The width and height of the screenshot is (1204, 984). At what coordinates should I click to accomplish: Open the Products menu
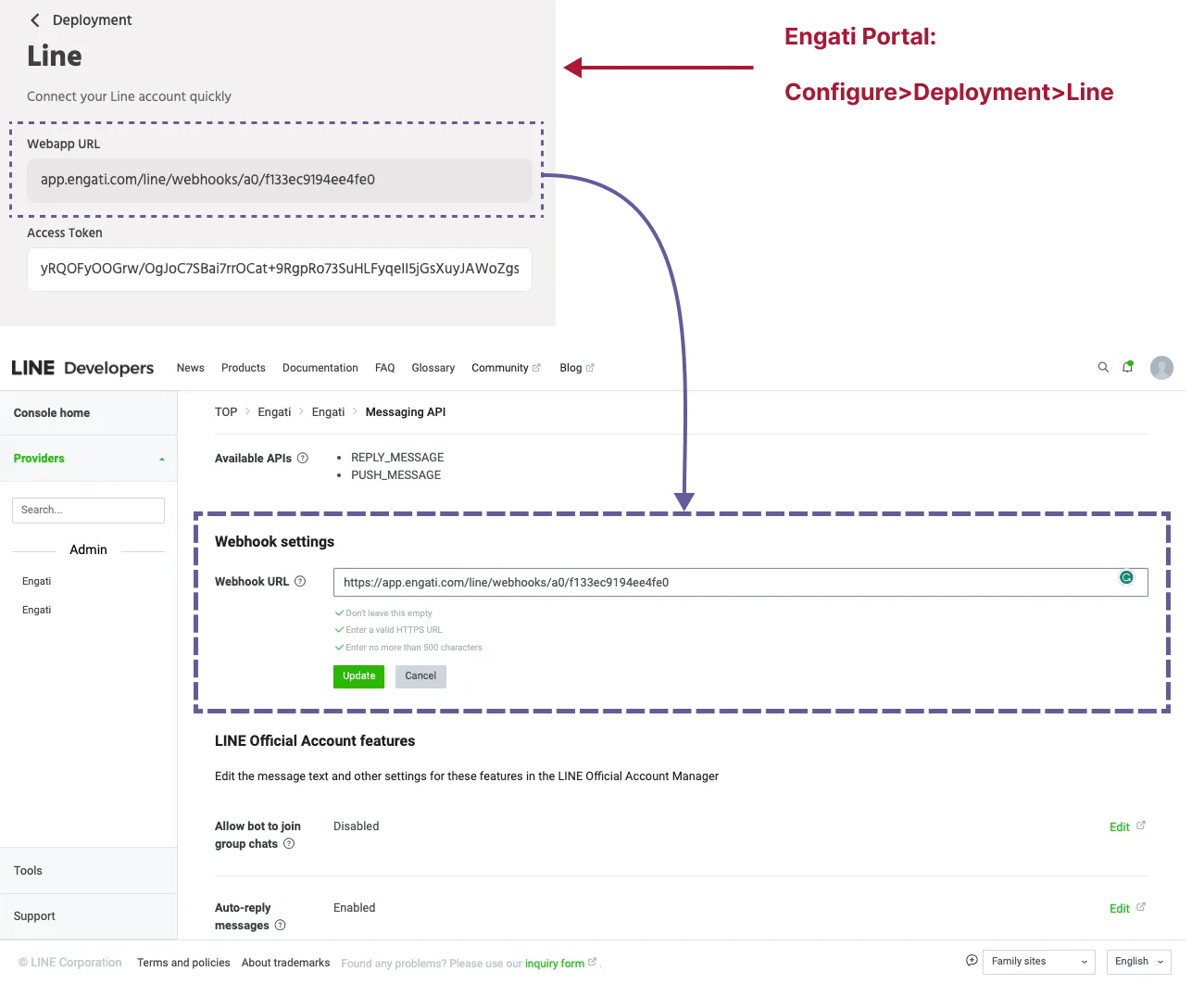pos(244,368)
